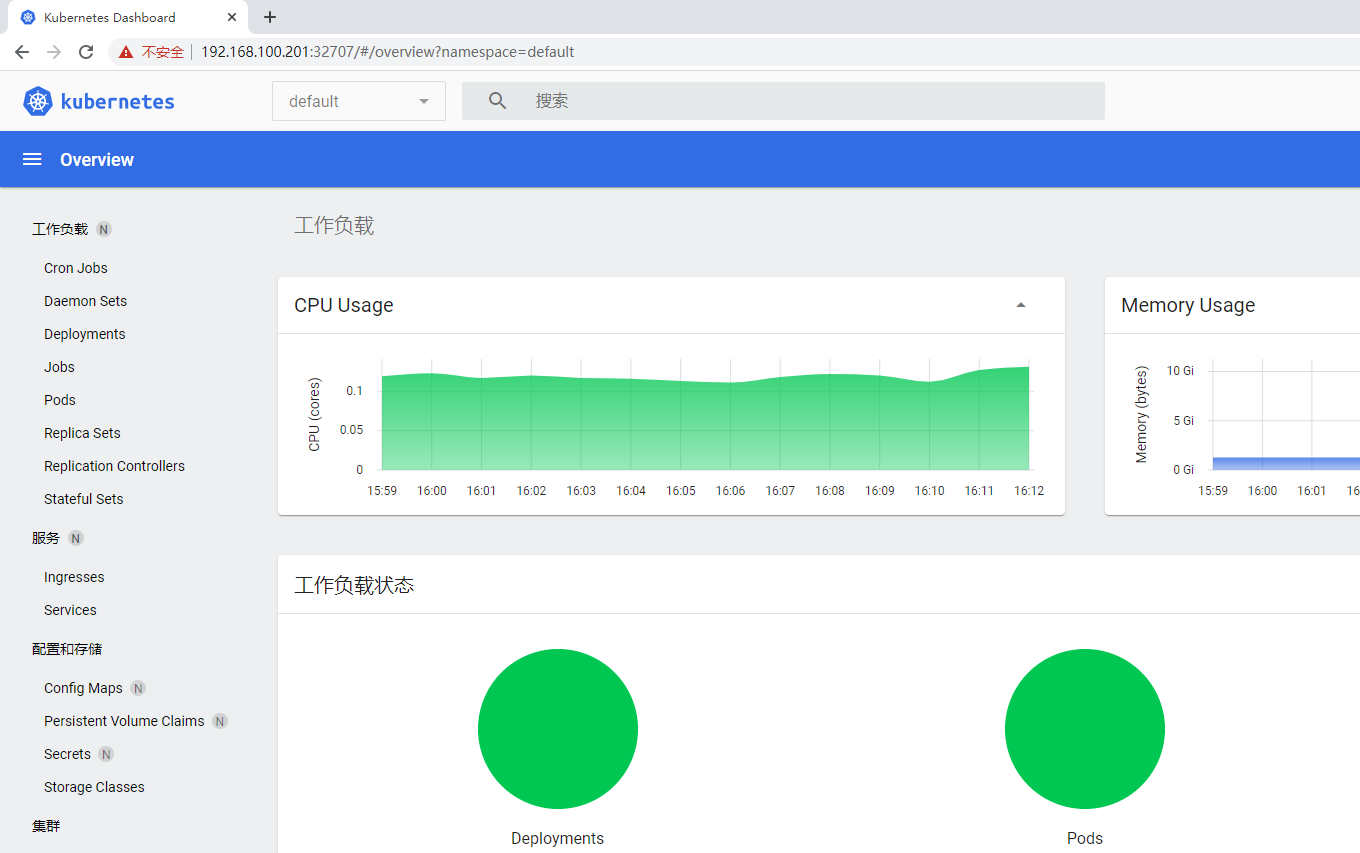The width and height of the screenshot is (1360, 853).
Task: Click the 搜索 search input field
Action: 783,101
